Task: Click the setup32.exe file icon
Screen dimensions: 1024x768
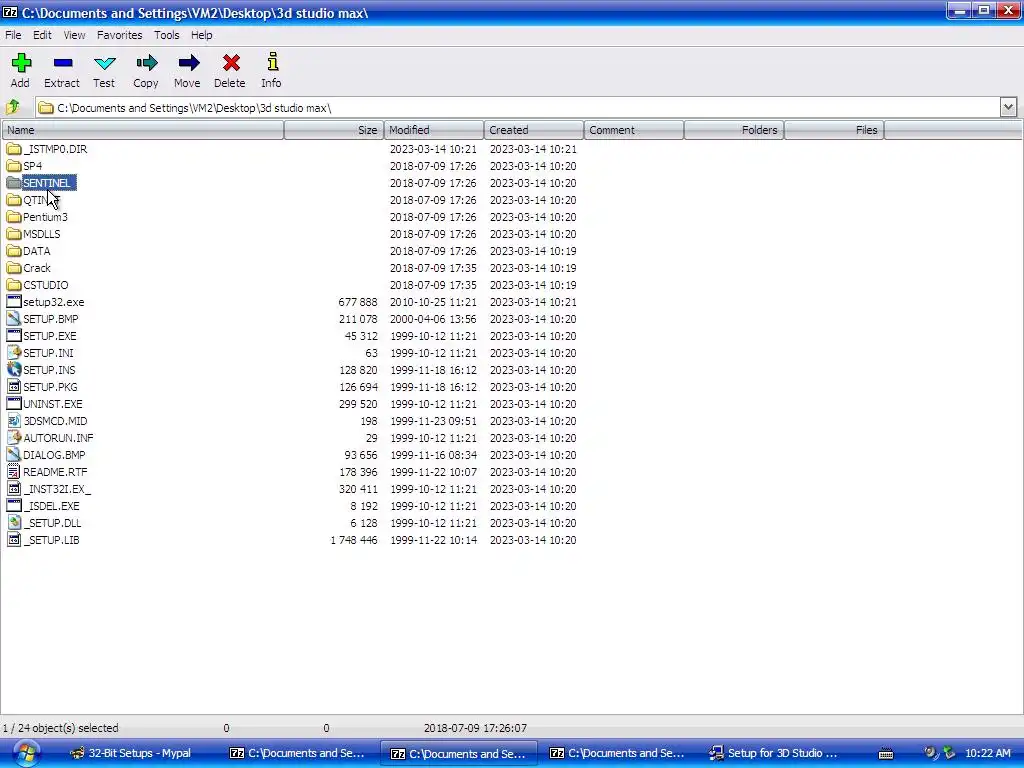Action: (x=14, y=302)
